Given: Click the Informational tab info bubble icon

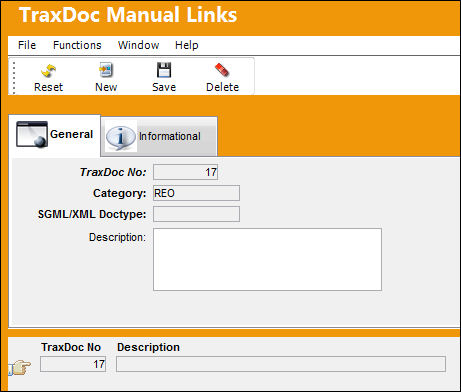Looking at the screenshot, I should pos(120,137).
